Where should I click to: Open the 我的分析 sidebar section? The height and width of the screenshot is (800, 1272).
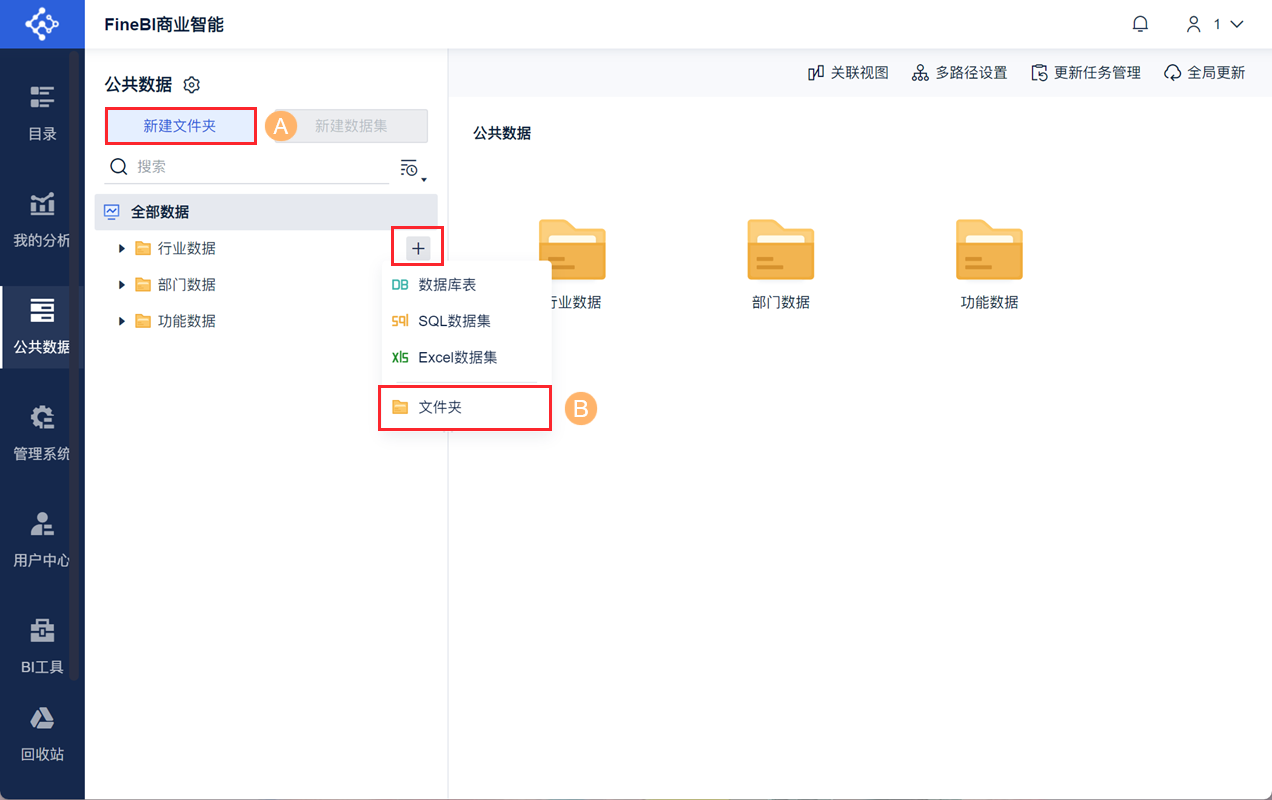coord(42,220)
